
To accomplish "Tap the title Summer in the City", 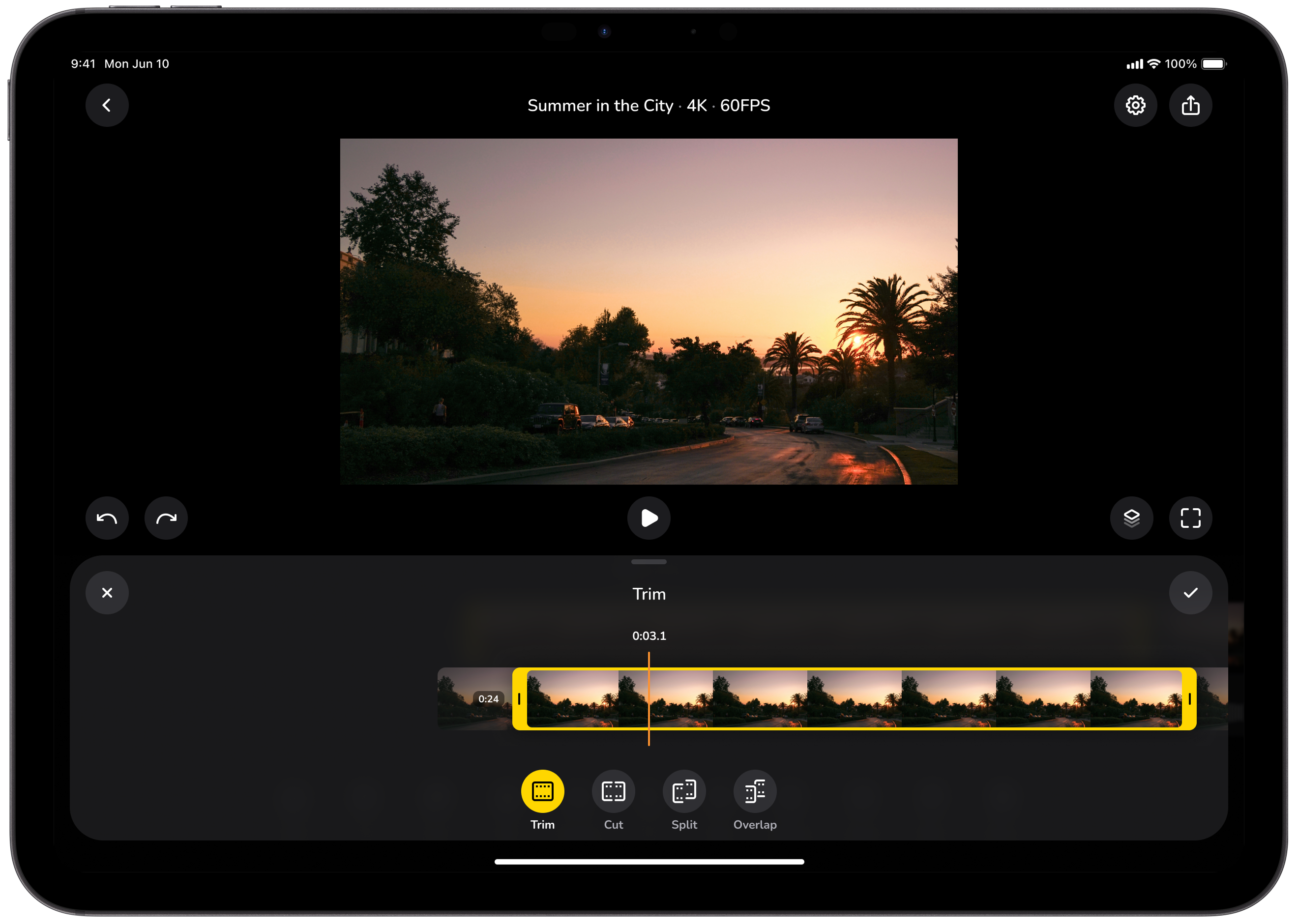I will (x=600, y=105).
